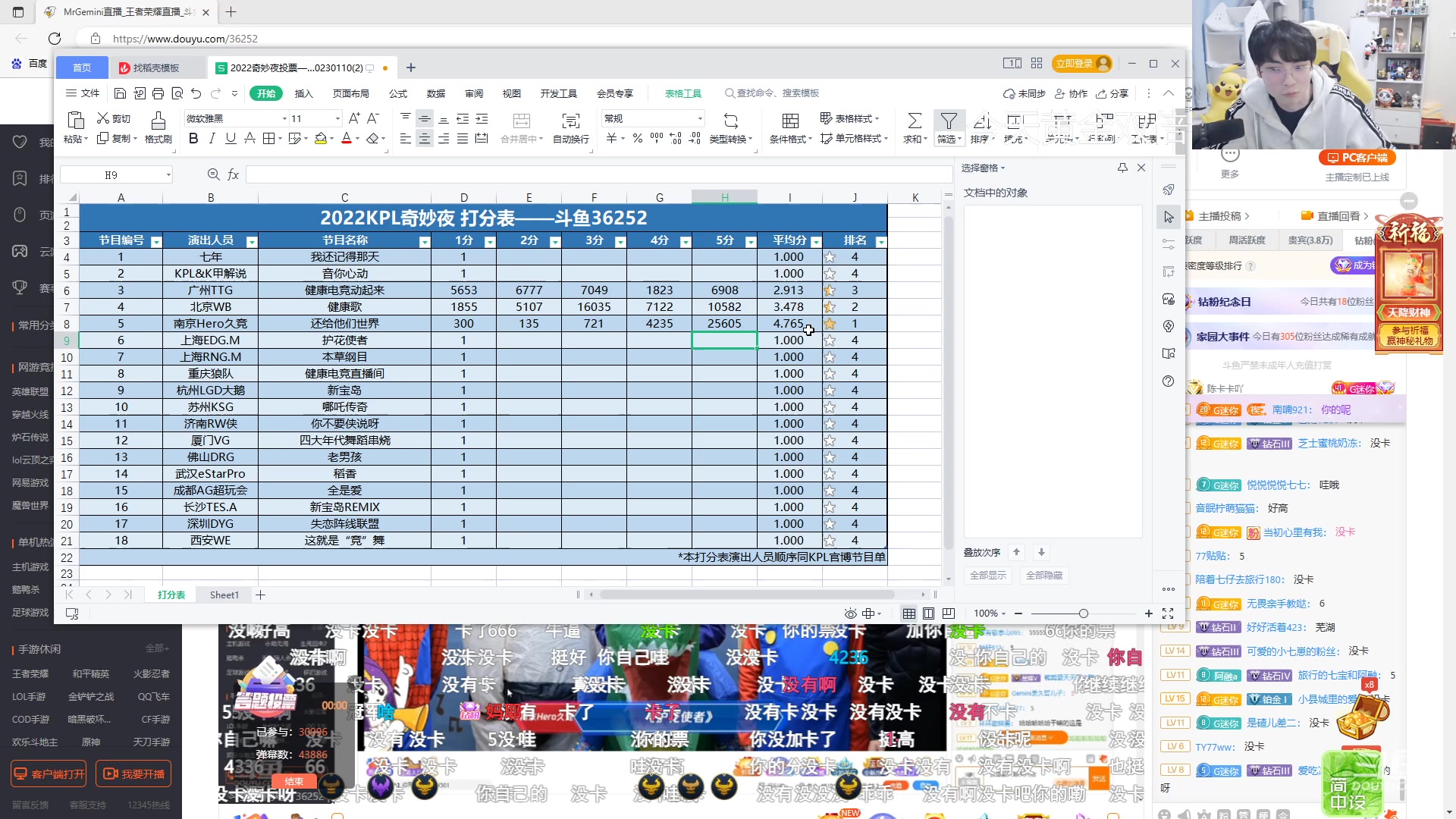Image resolution: width=1456 pixels, height=819 pixels.
Task: Click the formula bar input field
Action: [598, 175]
